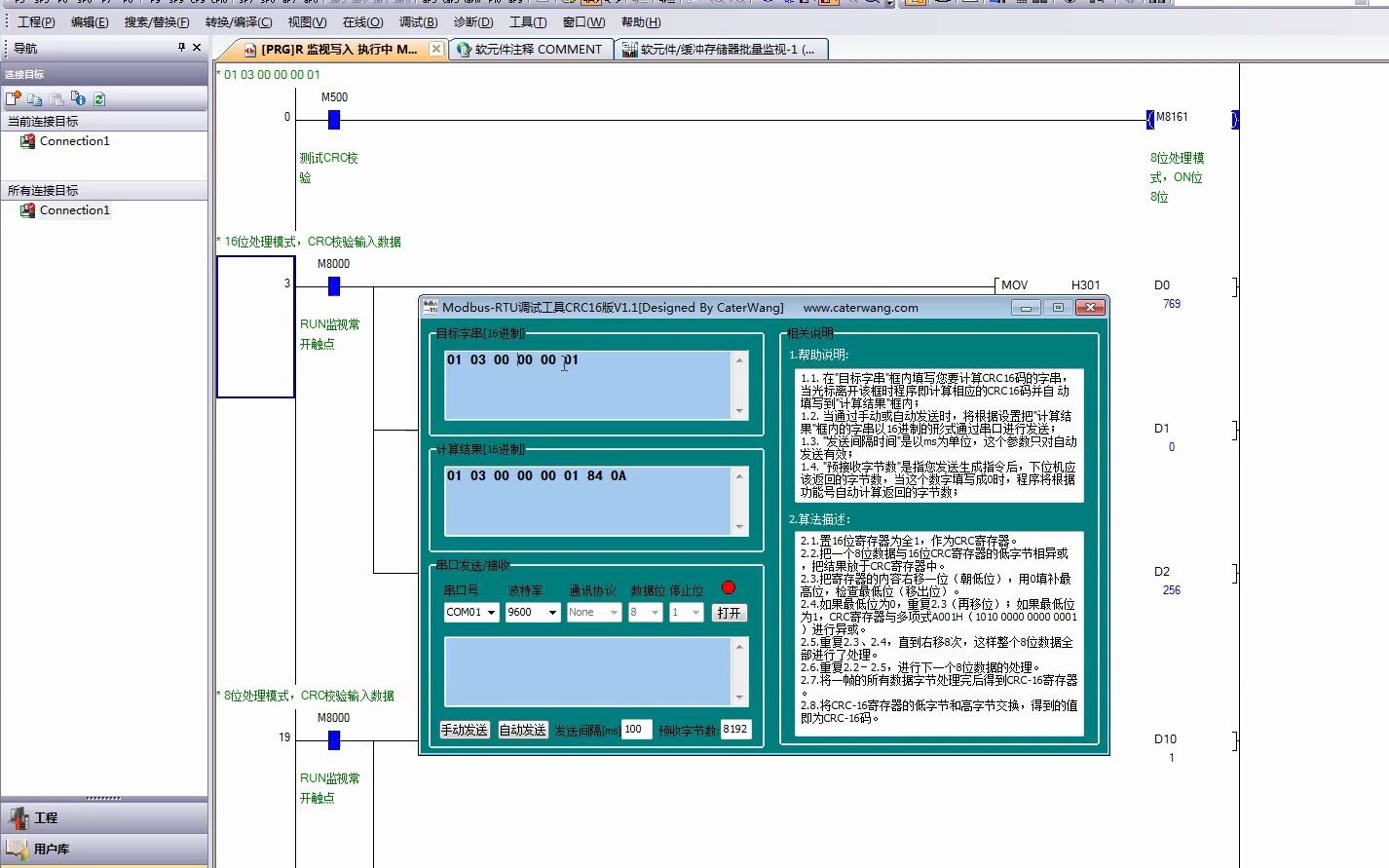
Task: Open the 工程(P) menu
Action: (36, 21)
